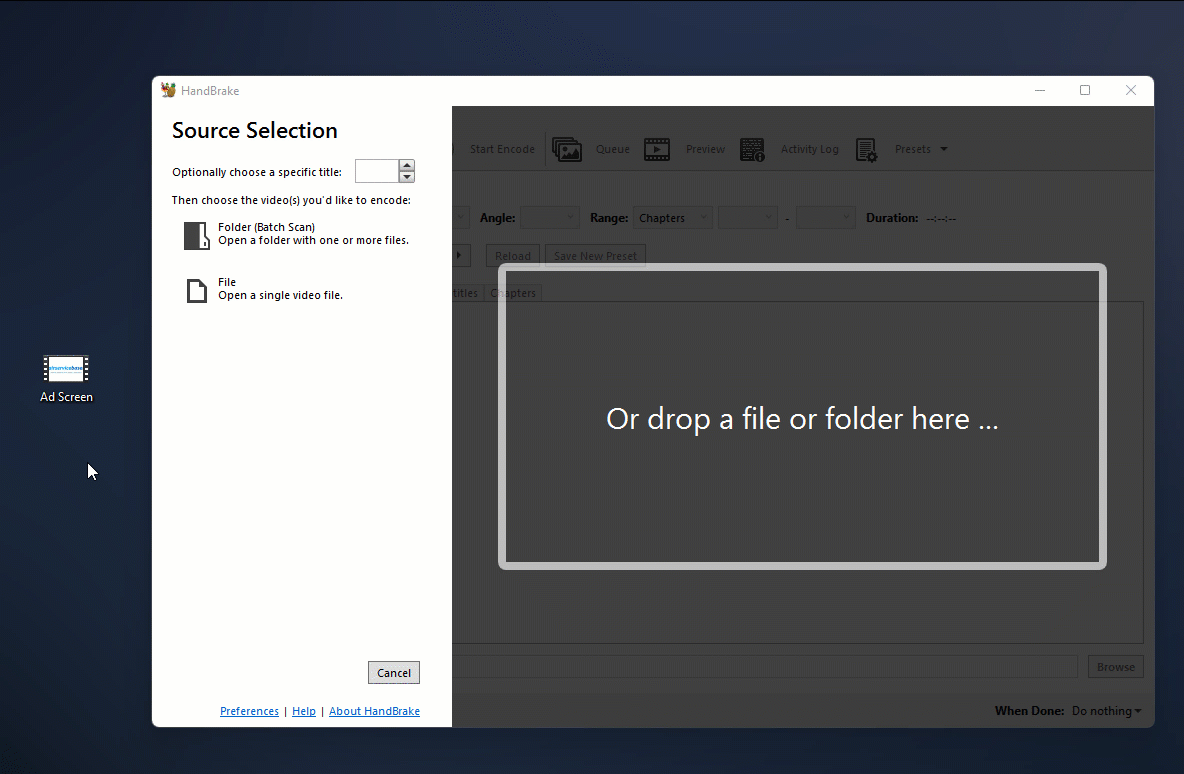Cancel the source selection
Image resolution: width=1184 pixels, height=774 pixels.
393,673
